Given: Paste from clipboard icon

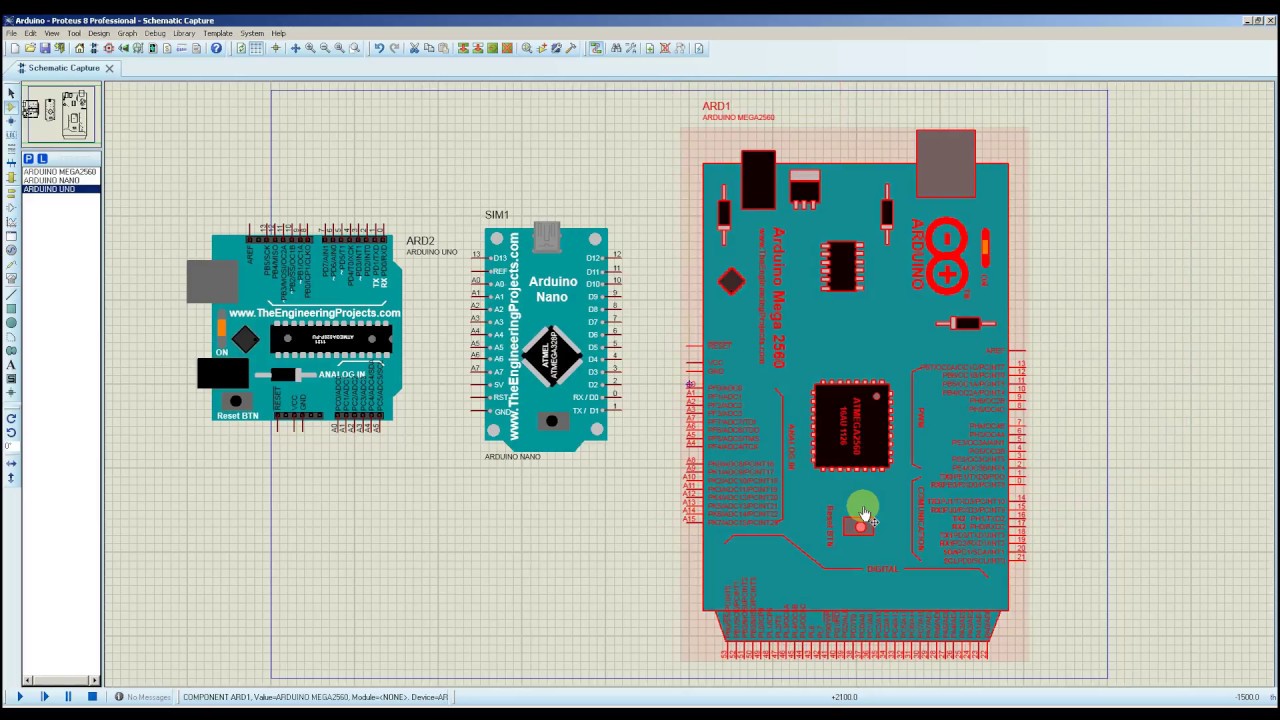Looking at the screenshot, I should pos(443,48).
